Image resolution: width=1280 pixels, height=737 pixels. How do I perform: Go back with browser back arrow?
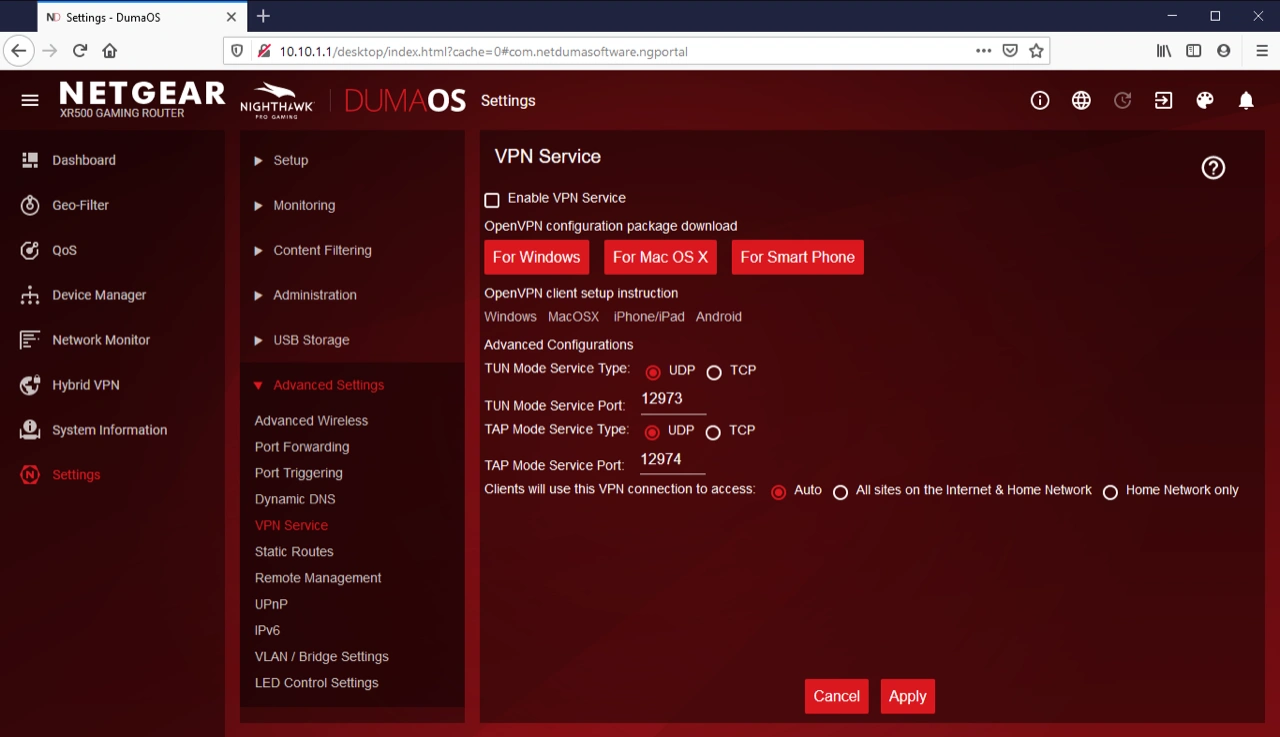(x=19, y=50)
